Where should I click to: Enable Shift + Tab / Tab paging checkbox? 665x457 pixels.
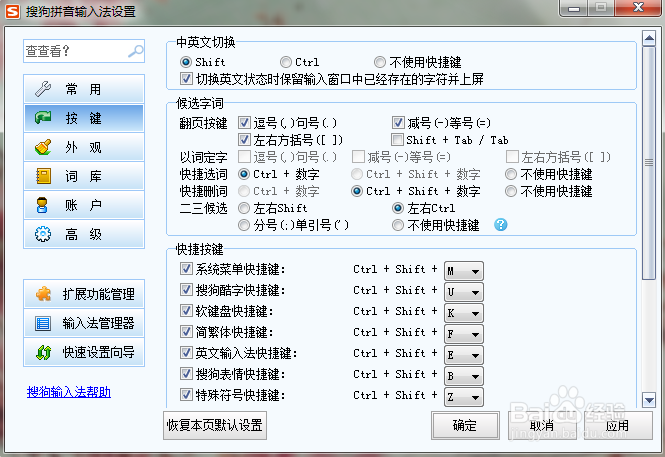click(x=398, y=140)
